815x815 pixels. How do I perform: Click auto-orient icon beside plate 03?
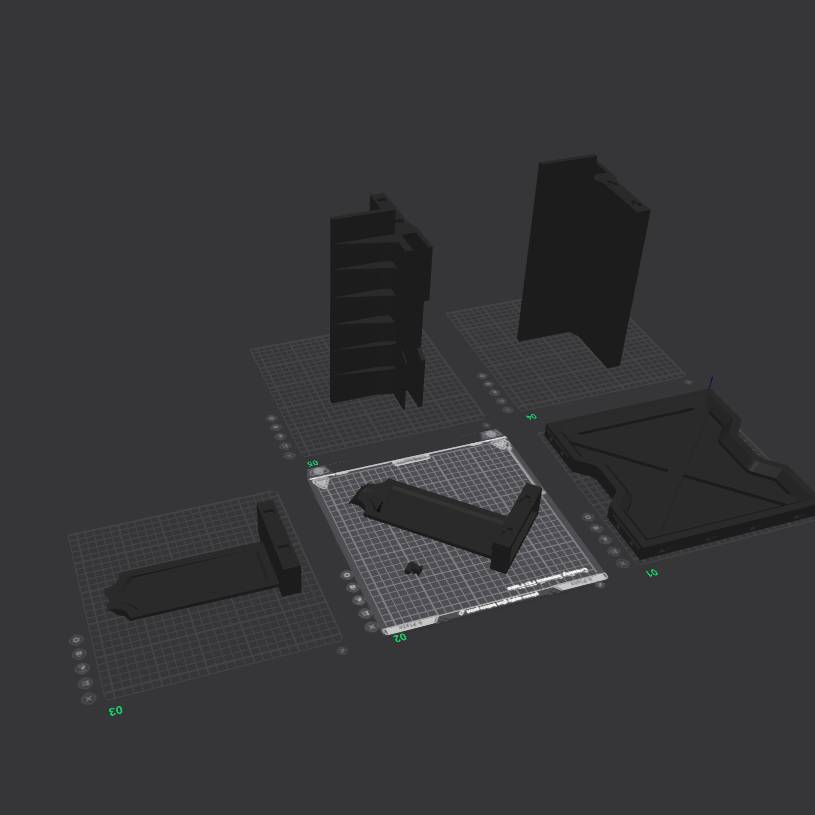click(x=85, y=683)
